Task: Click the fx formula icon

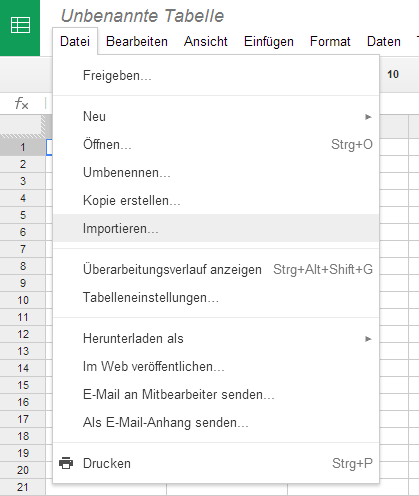Action: coord(22,103)
